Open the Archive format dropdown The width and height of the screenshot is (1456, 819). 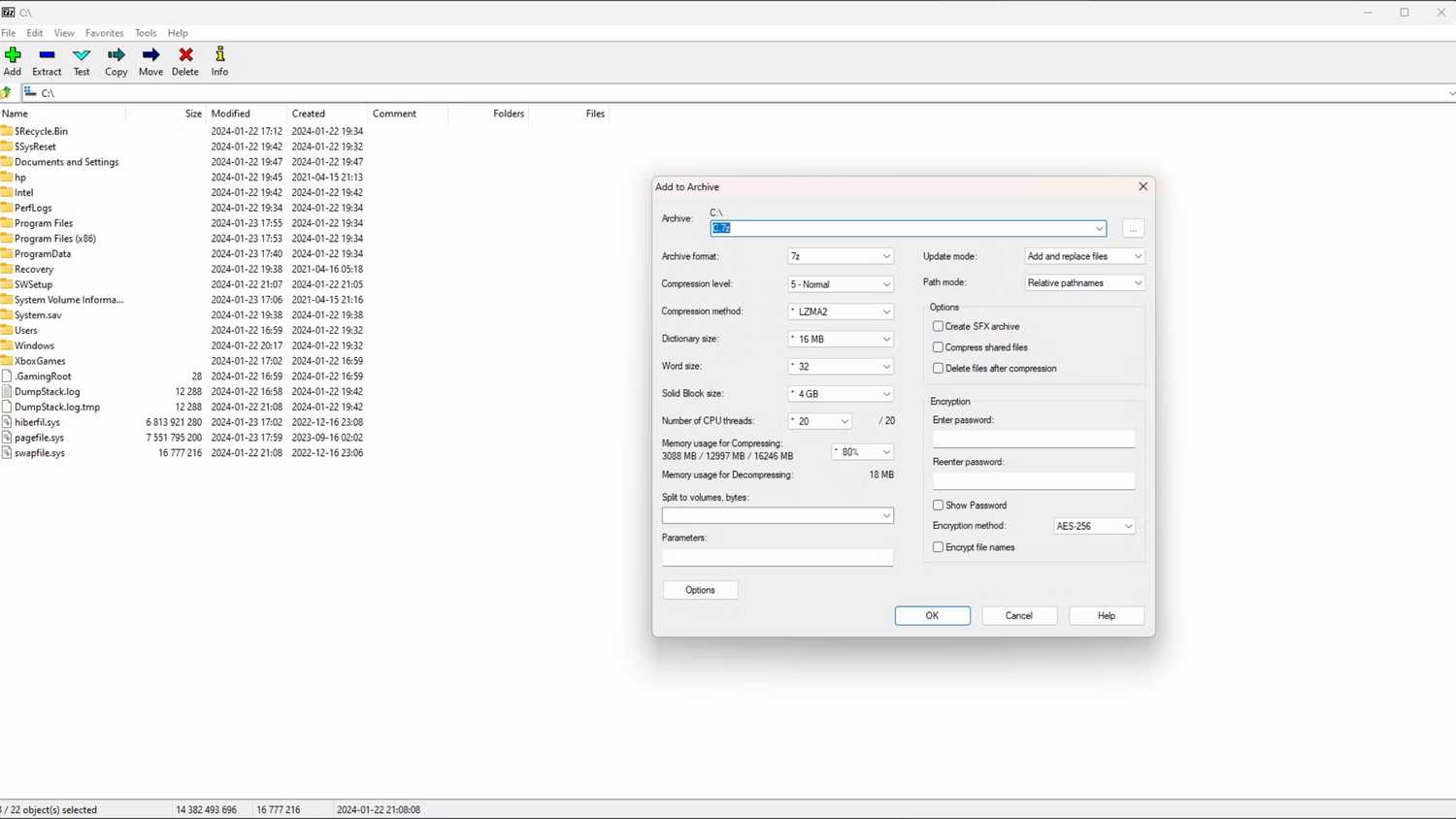click(841, 256)
